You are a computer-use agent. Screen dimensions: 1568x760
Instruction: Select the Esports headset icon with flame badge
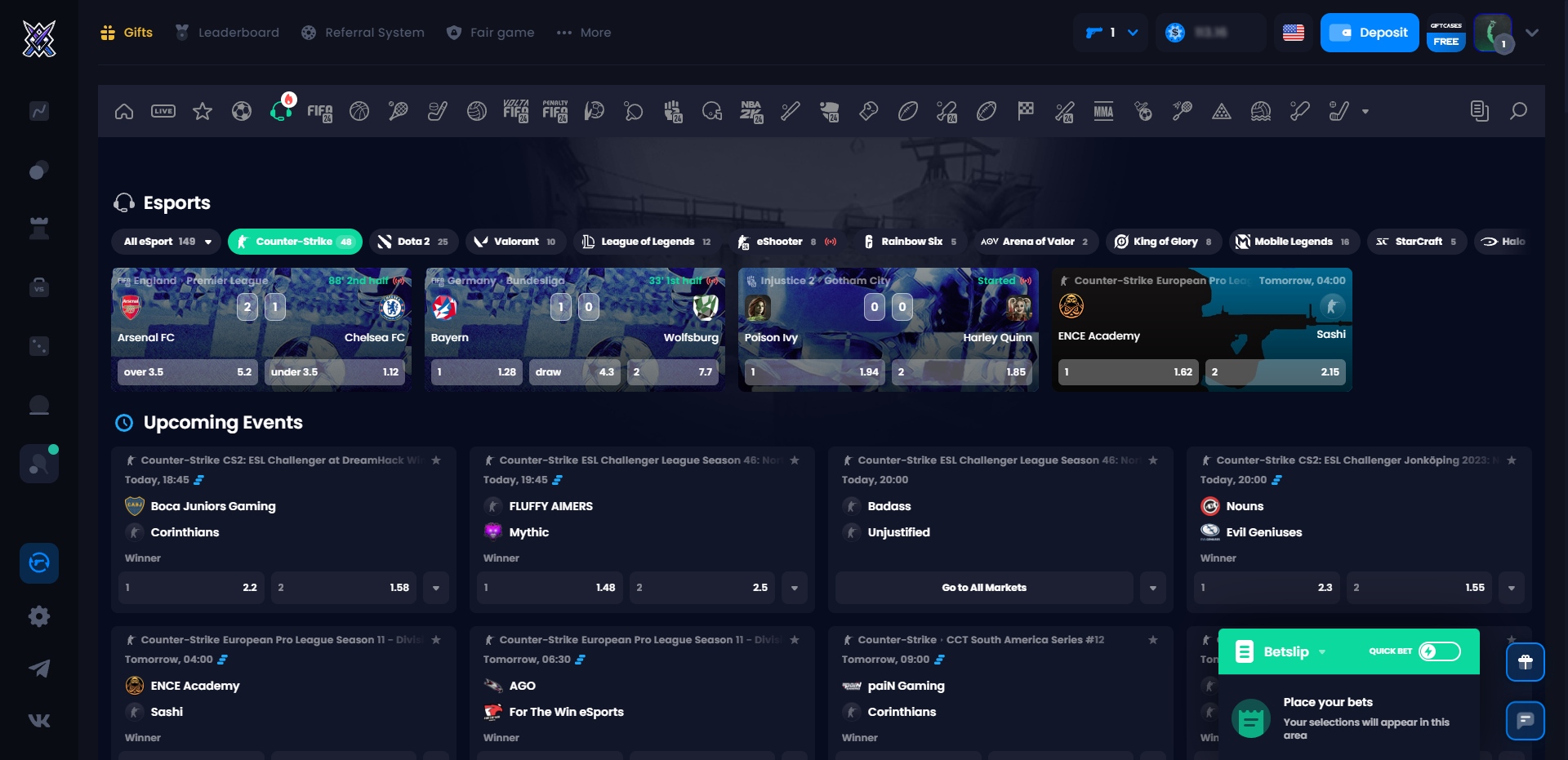coord(281,109)
